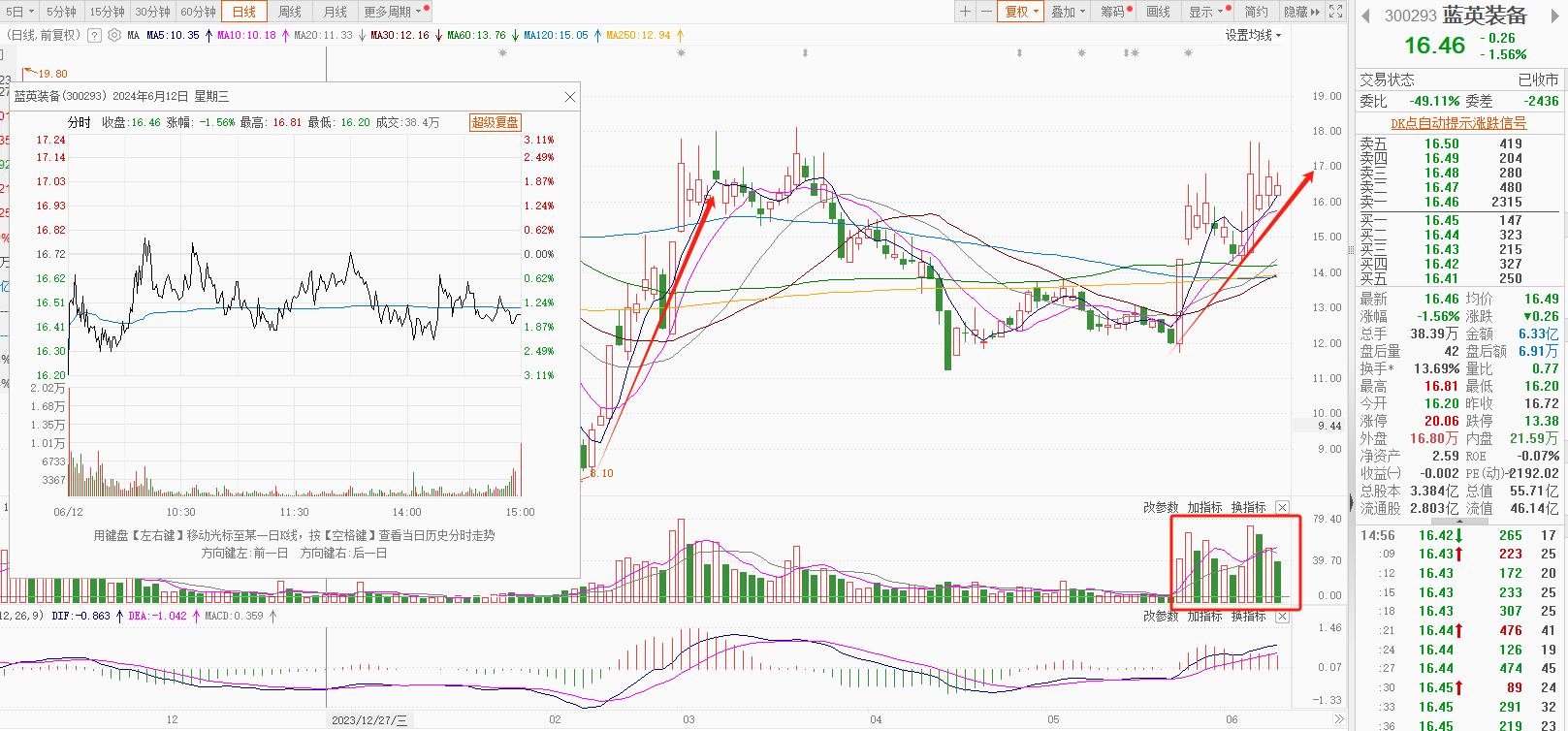Viewport: 1568px width, 731px height.
Task: Click the MA60:13.76 indicator label
Action: coord(476,35)
